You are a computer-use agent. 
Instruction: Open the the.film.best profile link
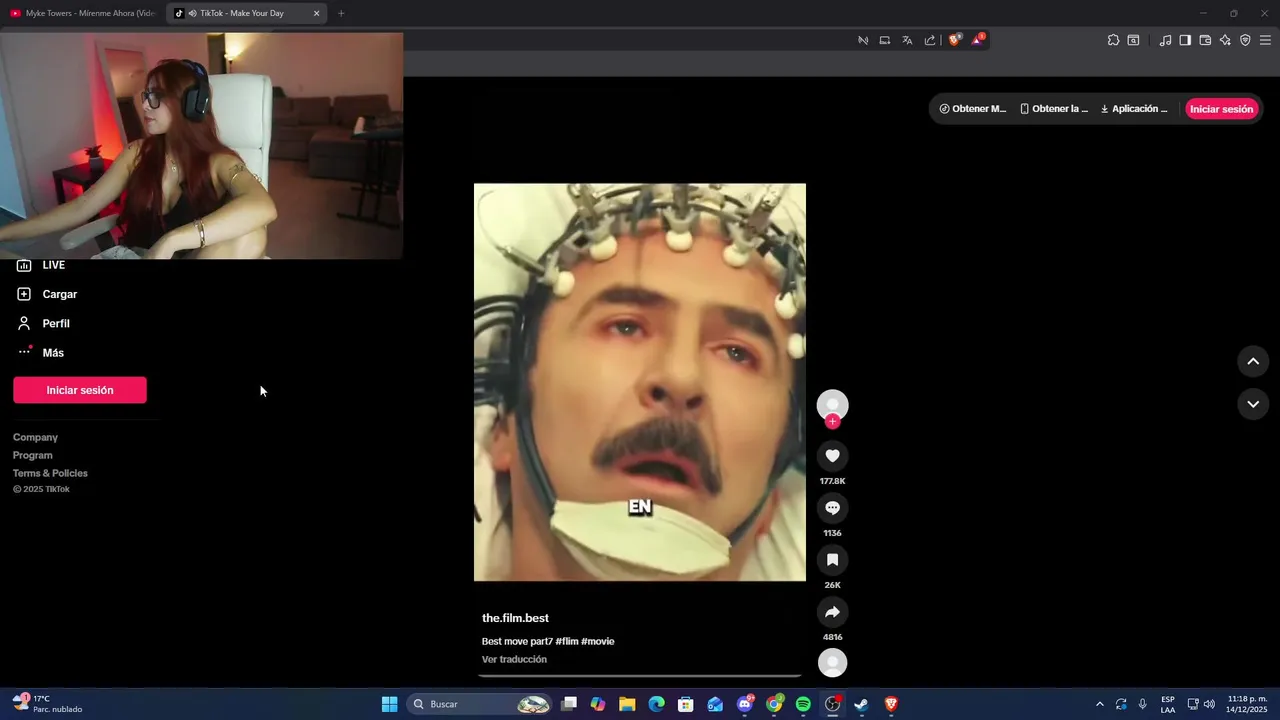click(x=515, y=618)
